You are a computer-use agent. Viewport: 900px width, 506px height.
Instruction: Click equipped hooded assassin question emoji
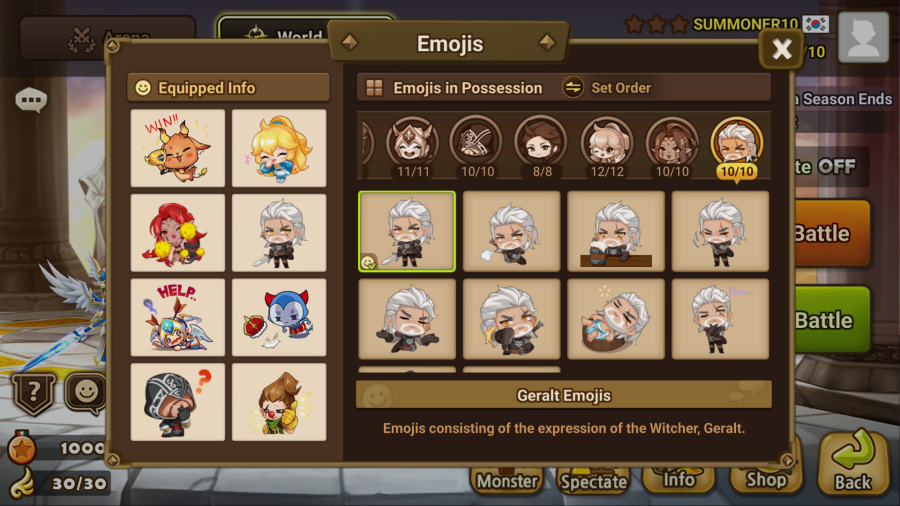(178, 402)
